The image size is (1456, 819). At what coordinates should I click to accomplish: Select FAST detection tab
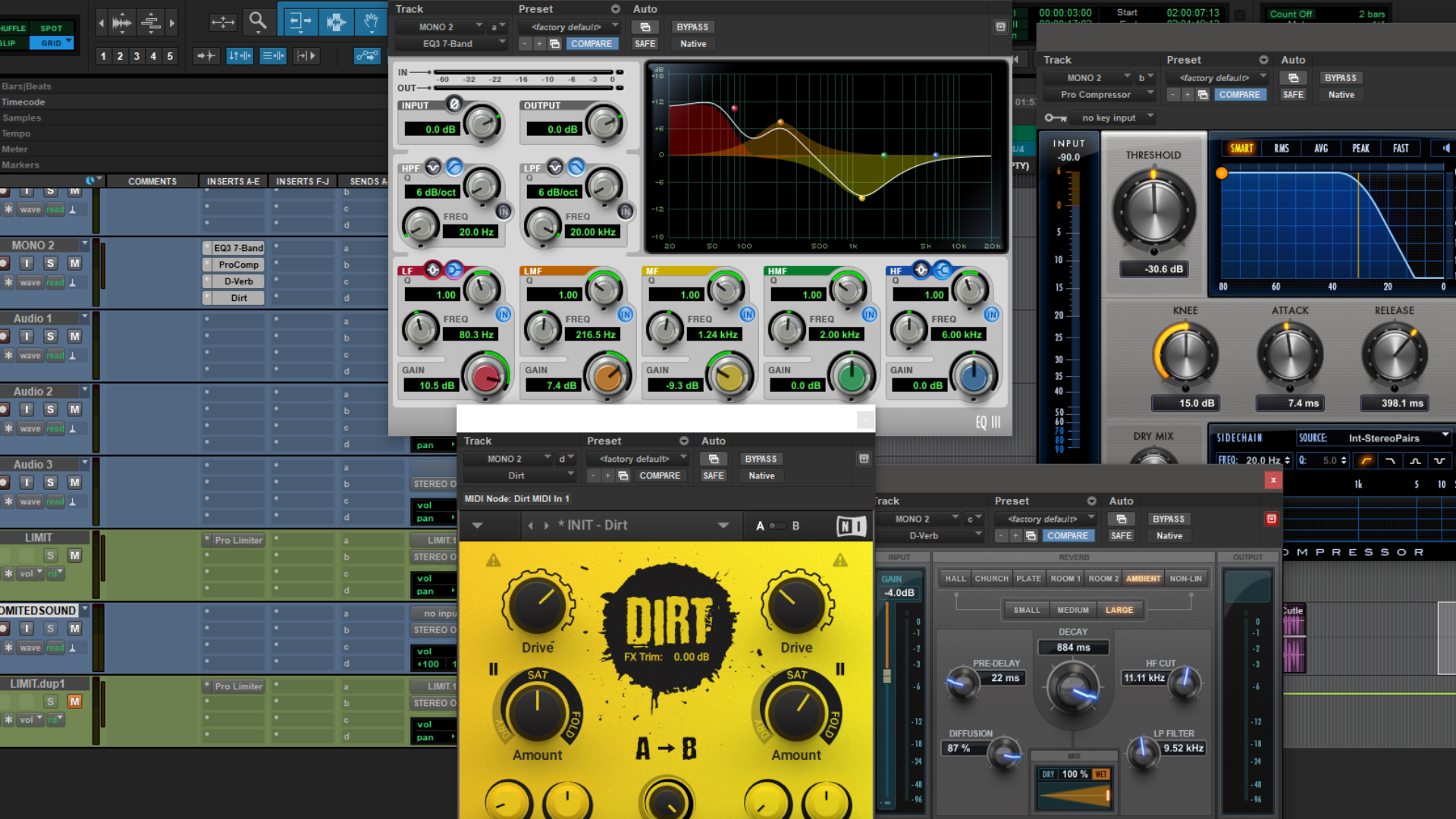click(1401, 149)
